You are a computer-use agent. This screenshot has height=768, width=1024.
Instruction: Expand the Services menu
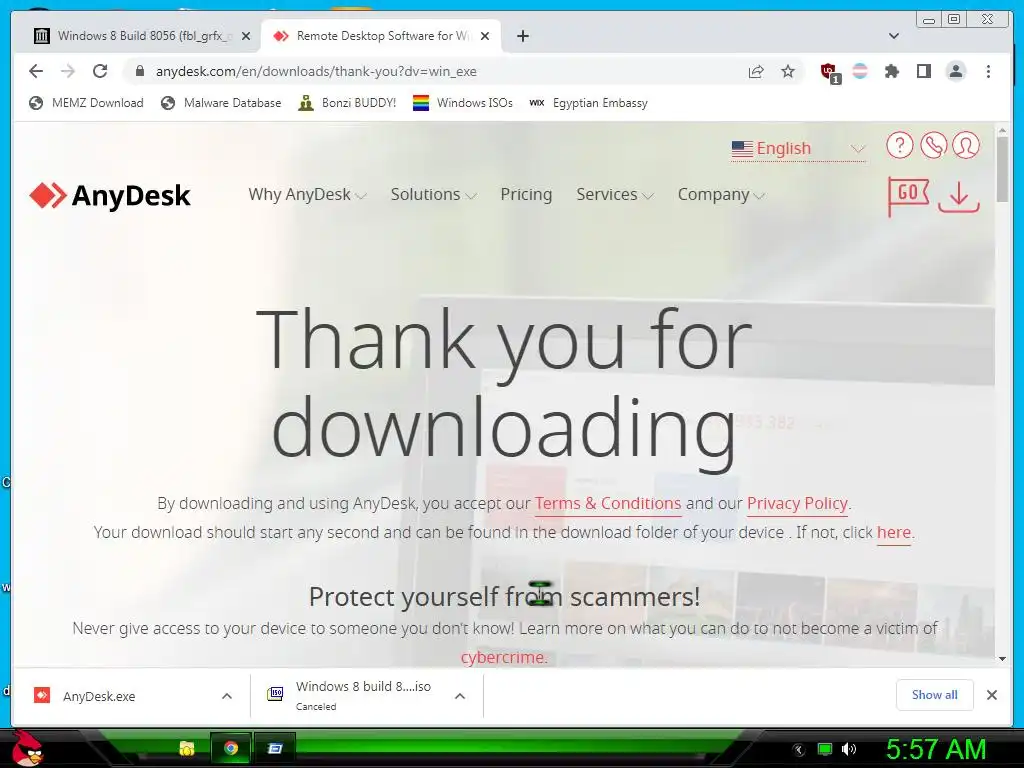tap(615, 195)
